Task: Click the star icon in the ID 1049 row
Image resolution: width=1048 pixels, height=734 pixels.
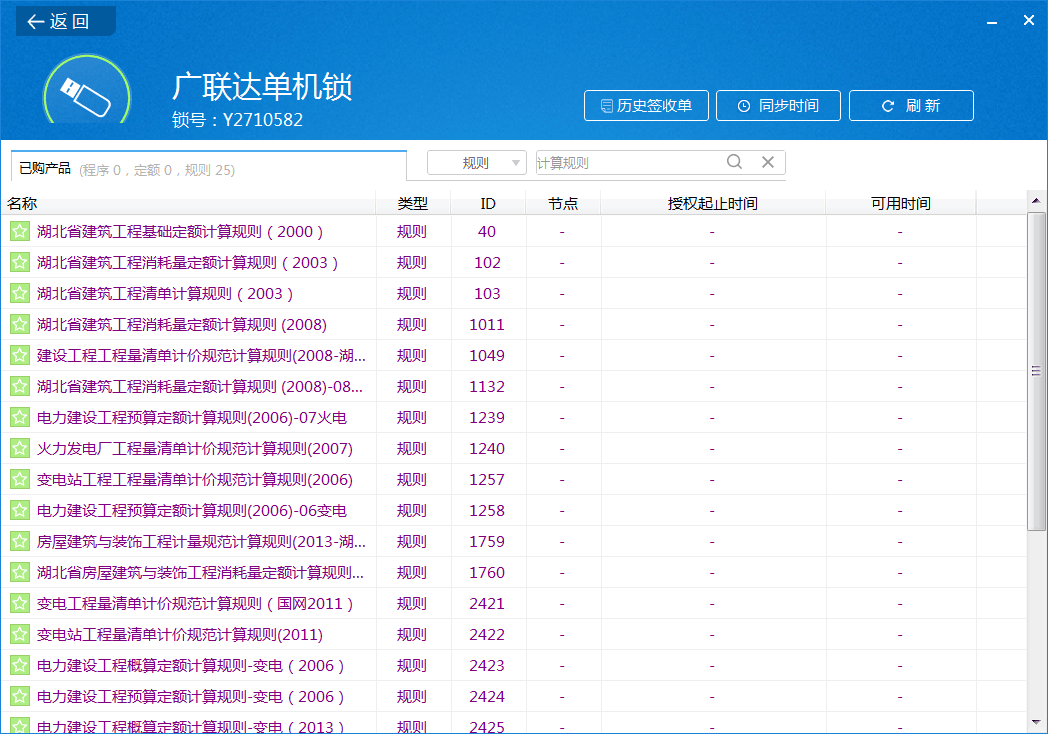Action: [x=19, y=355]
